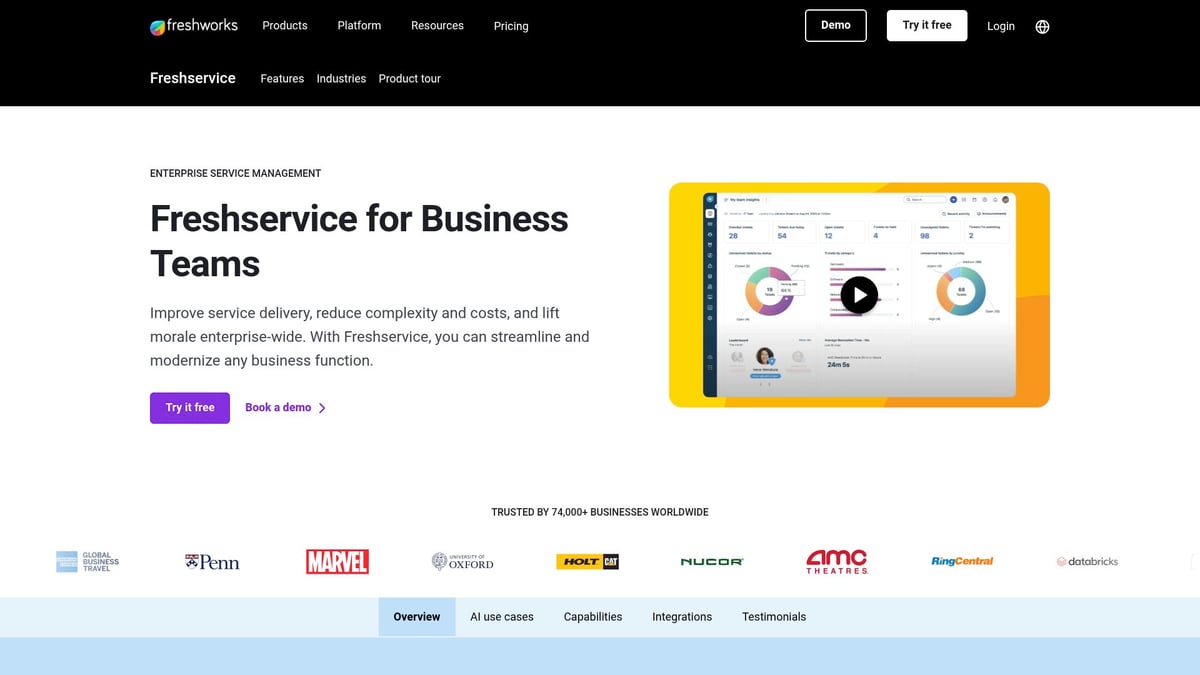Image resolution: width=1200 pixels, height=675 pixels.
Task: Open the Resources menu
Action: (437, 26)
